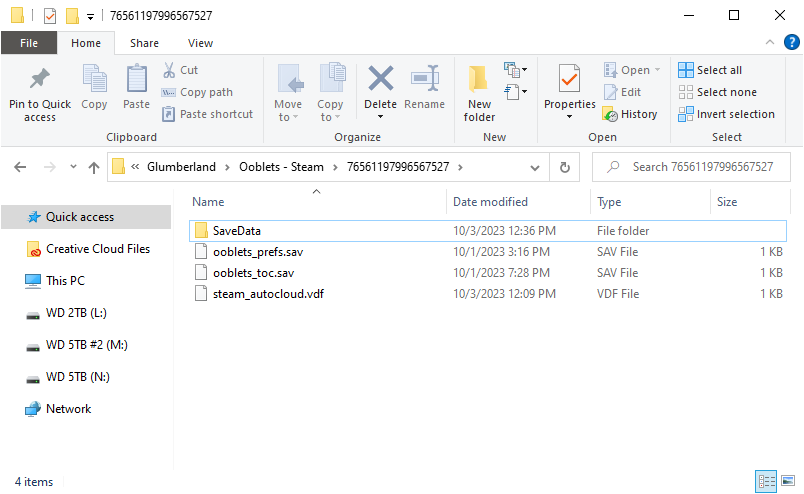Viewport: 804px width, 494px height.
Task: Select the steam_autocloud.vdf file
Action: pos(487,294)
